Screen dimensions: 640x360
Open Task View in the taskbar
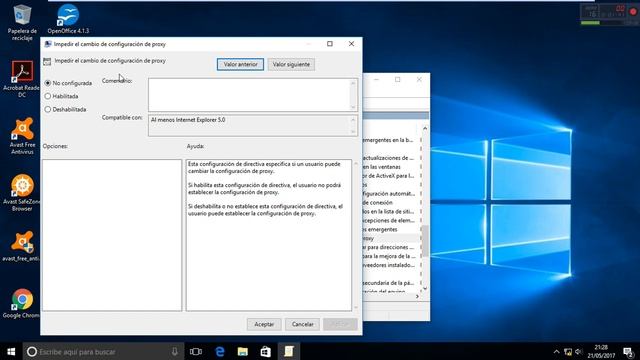[x=196, y=351]
